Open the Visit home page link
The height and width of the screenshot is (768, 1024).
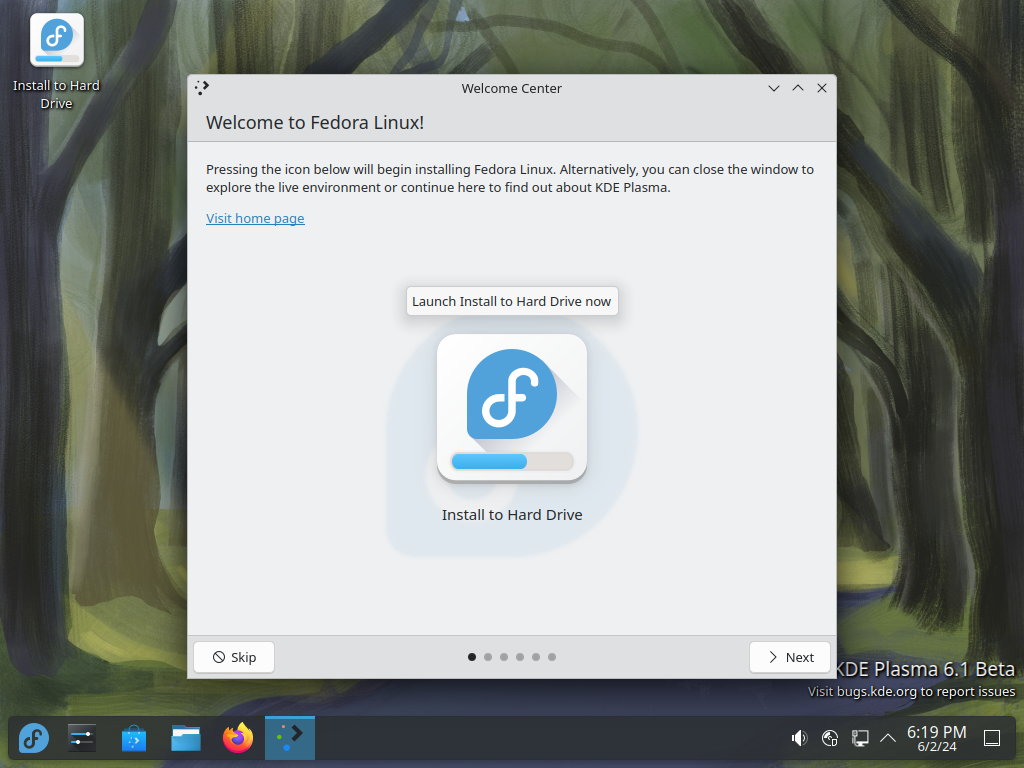(x=255, y=218)
